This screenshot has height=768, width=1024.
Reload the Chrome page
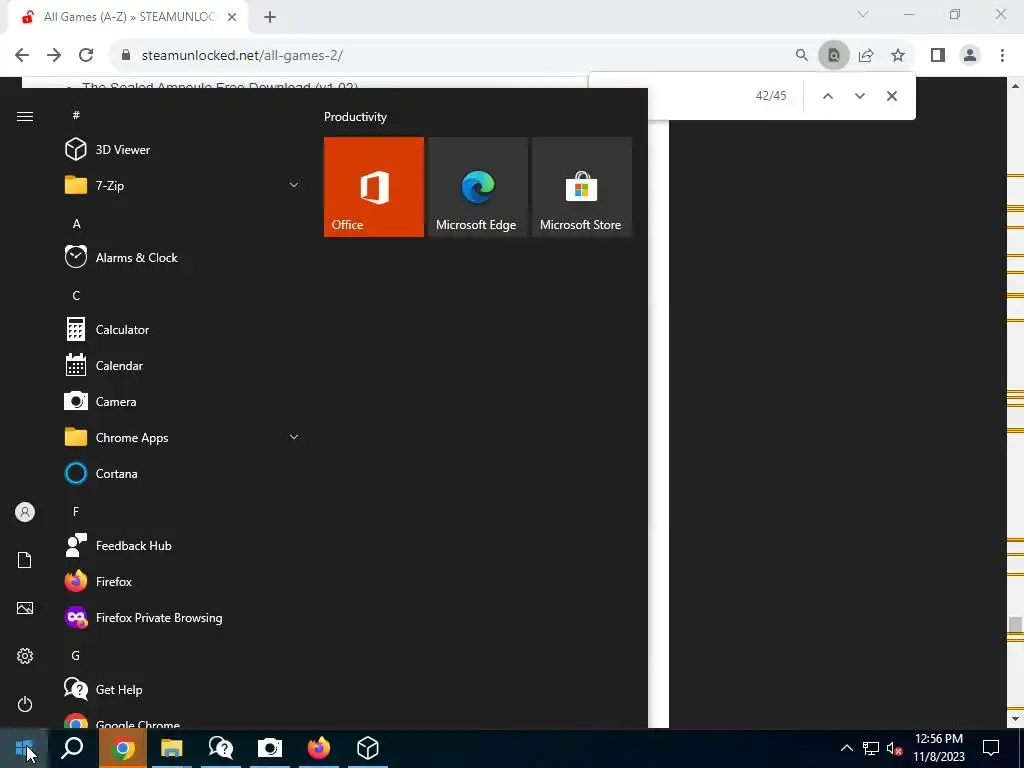[x=86, y=55]
